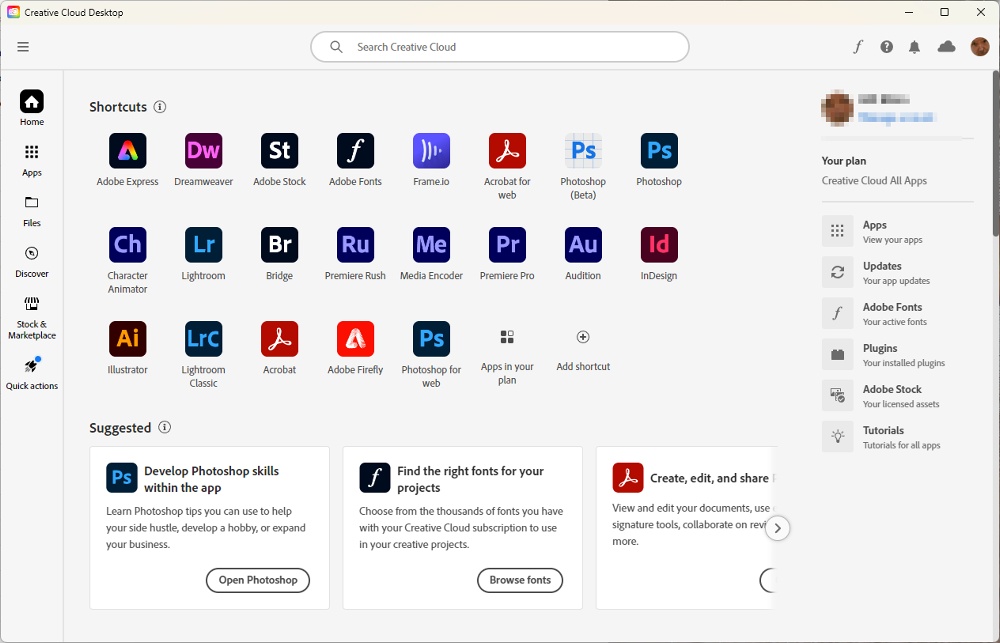Check cloud sync status icon
The width and height of the screenshot is (1000, 643).
pos(946,47)
